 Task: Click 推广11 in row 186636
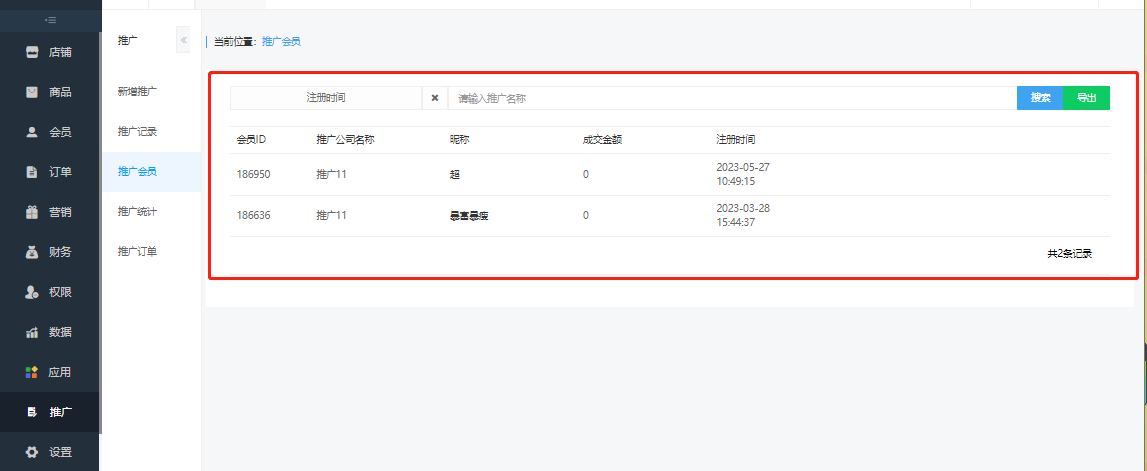[331, 215]
